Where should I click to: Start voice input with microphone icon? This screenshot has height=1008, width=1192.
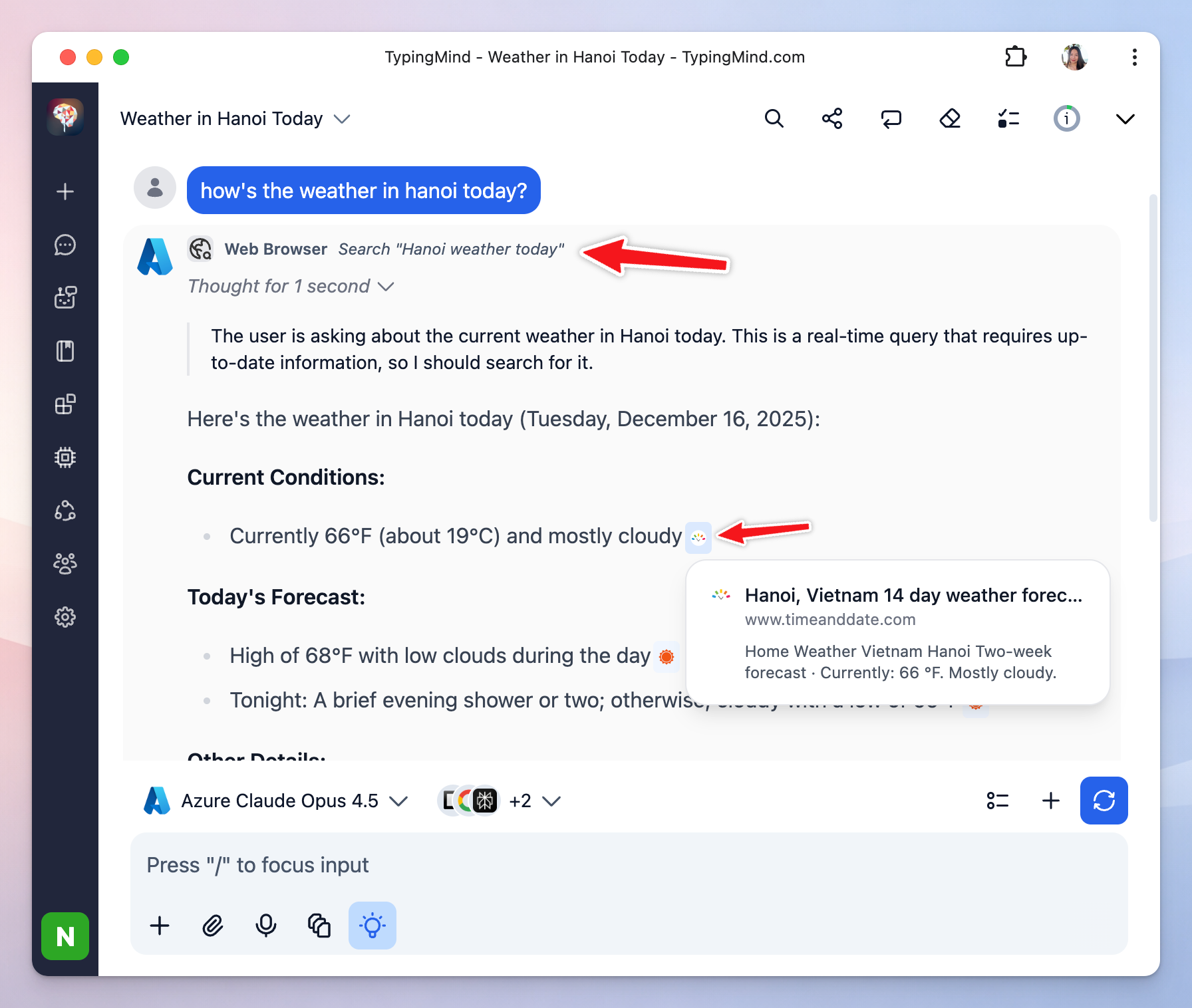(266, 926)
